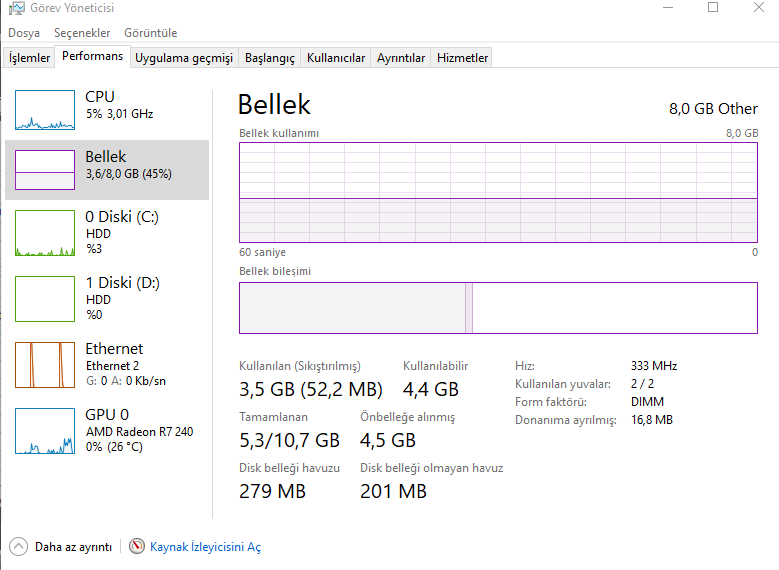Viewport: 779px width, 570px height.
Task: Switch to the Başlangıç tab
Action: [x=270, y=58]
